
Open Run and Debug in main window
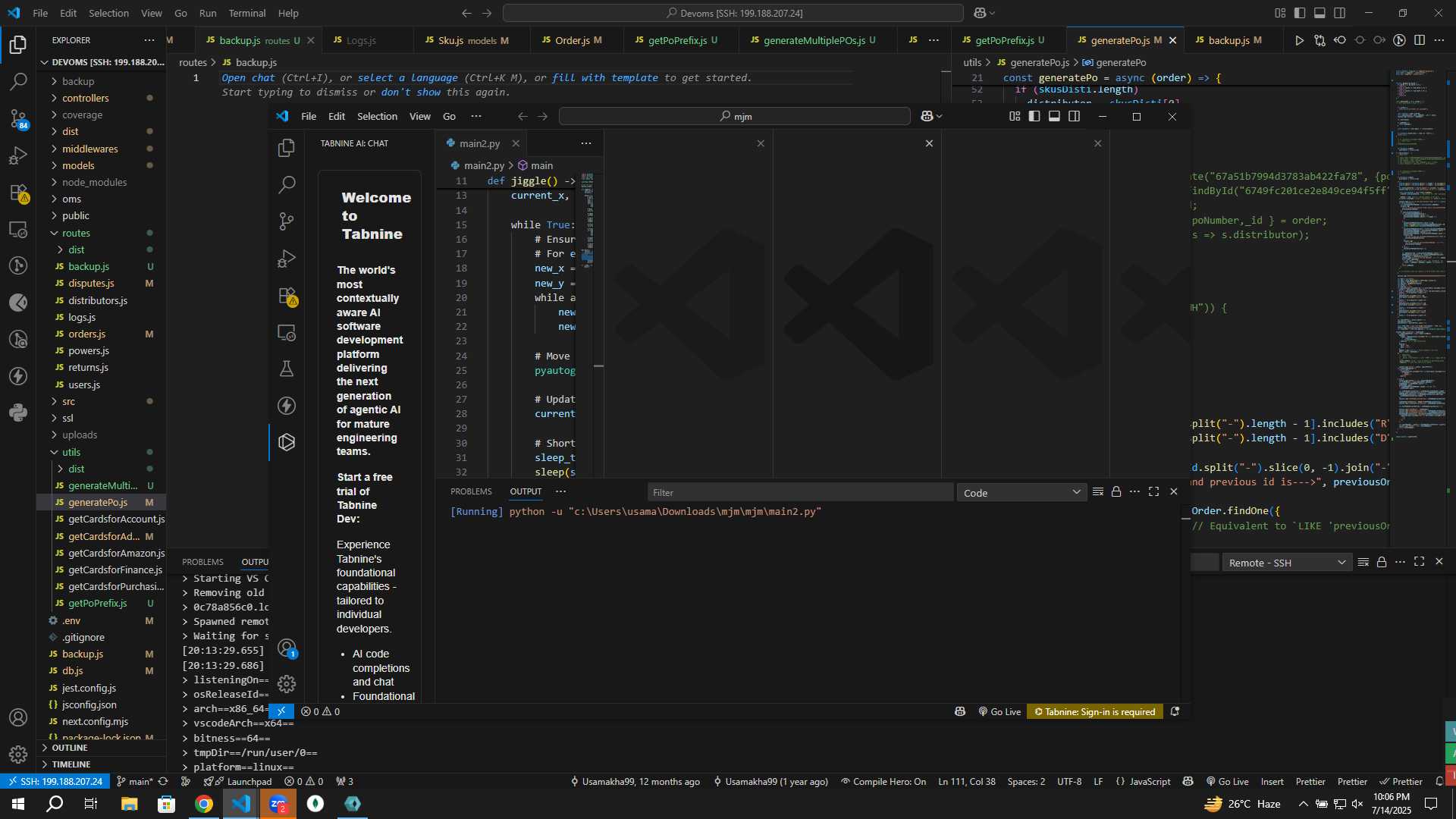[18, 155]
